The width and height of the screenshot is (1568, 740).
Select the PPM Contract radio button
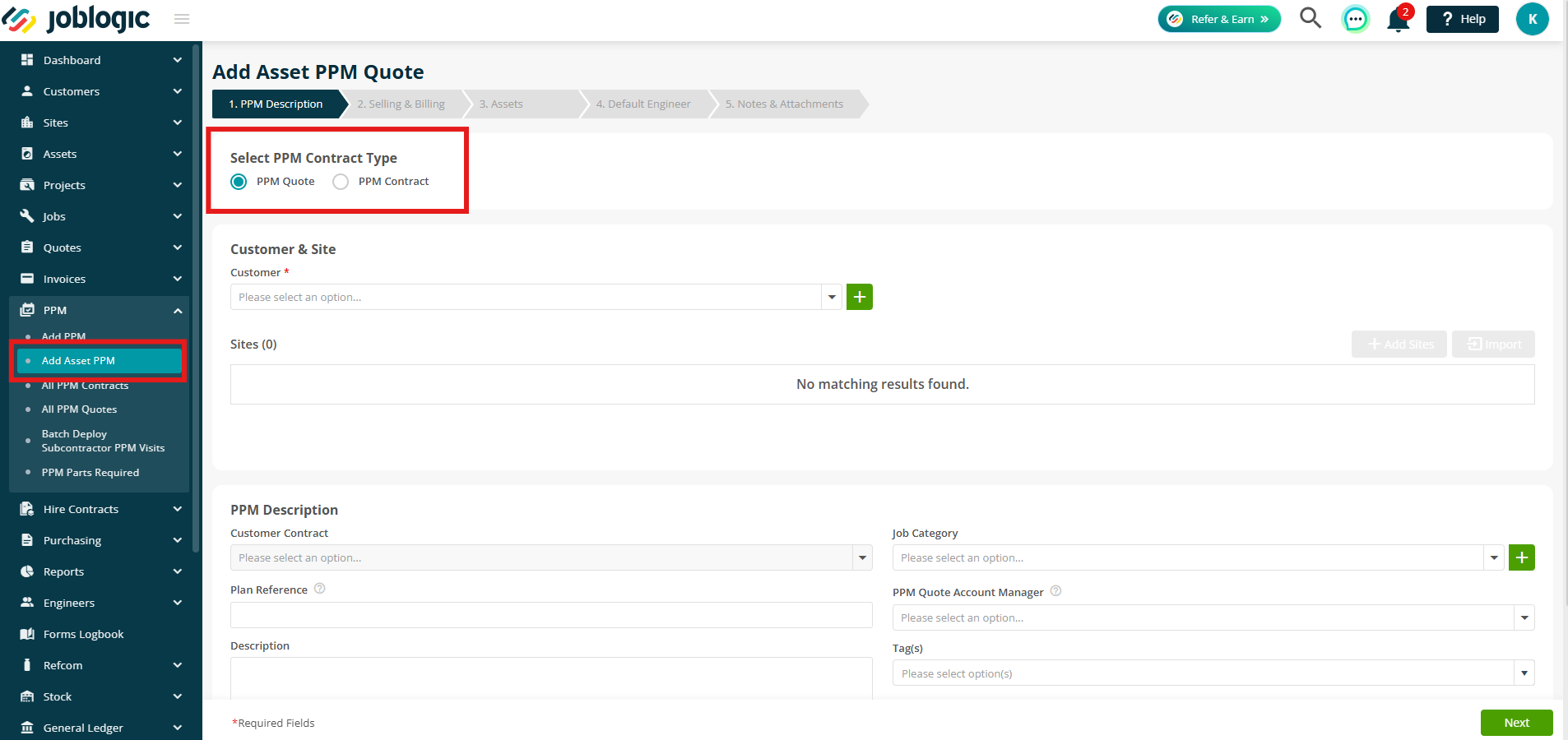[341, 182]
